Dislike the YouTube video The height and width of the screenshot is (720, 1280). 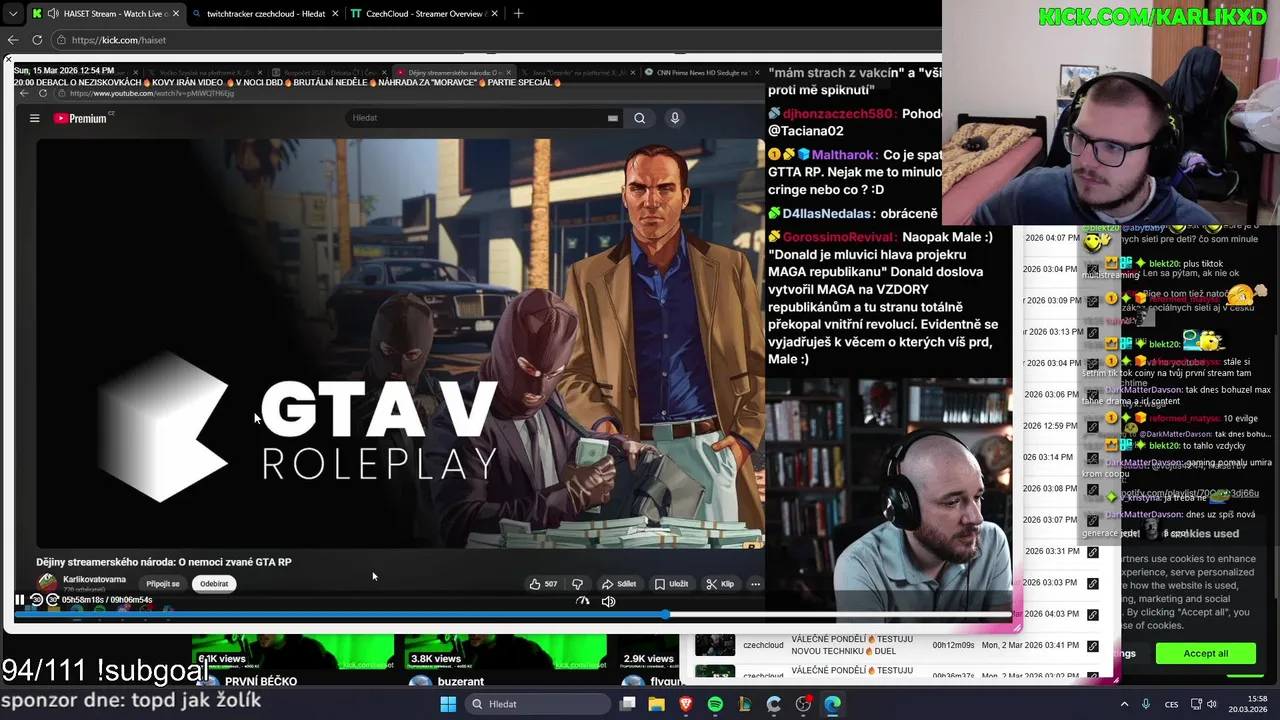(577, 584)
